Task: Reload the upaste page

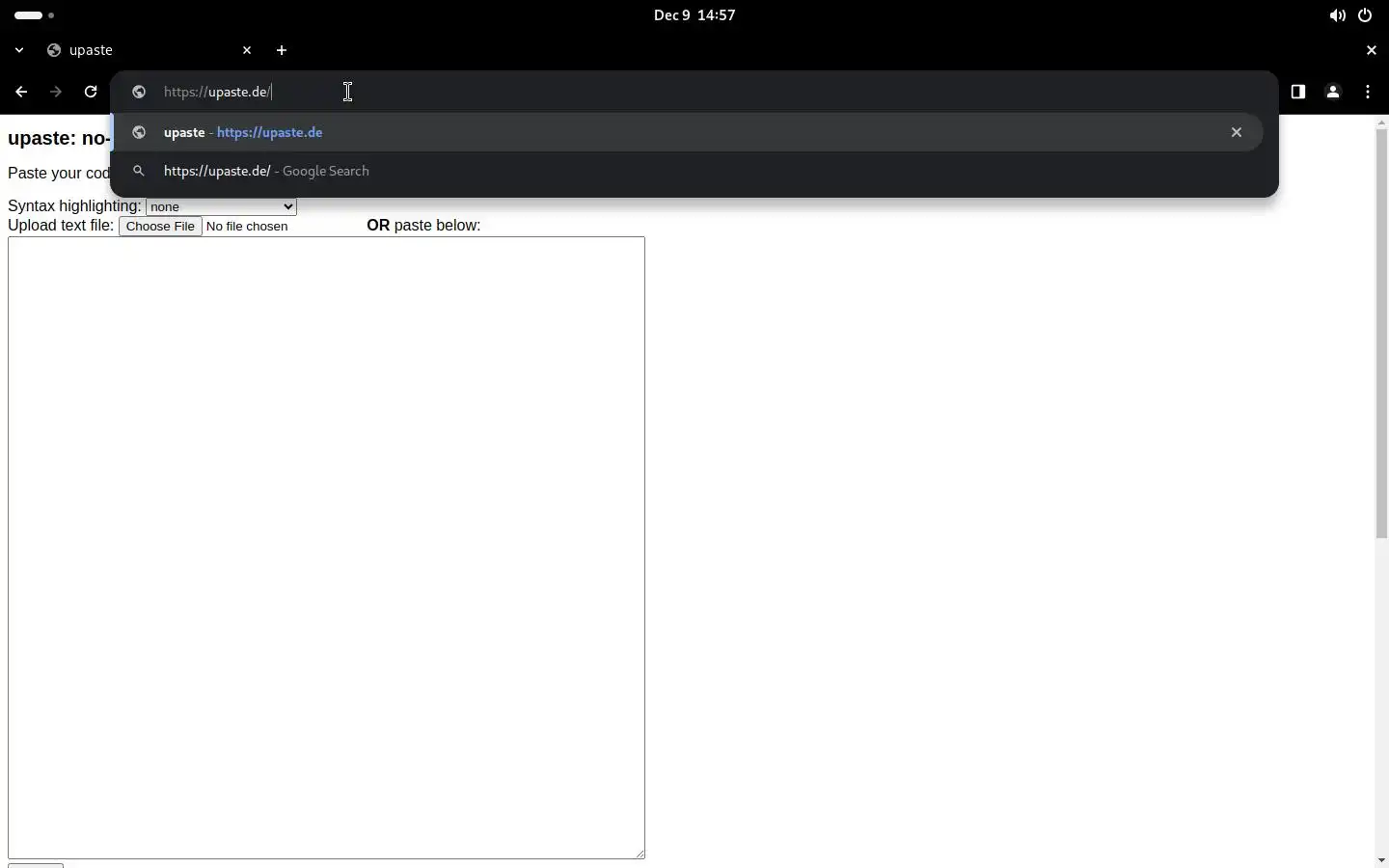Action: (91, 92)
